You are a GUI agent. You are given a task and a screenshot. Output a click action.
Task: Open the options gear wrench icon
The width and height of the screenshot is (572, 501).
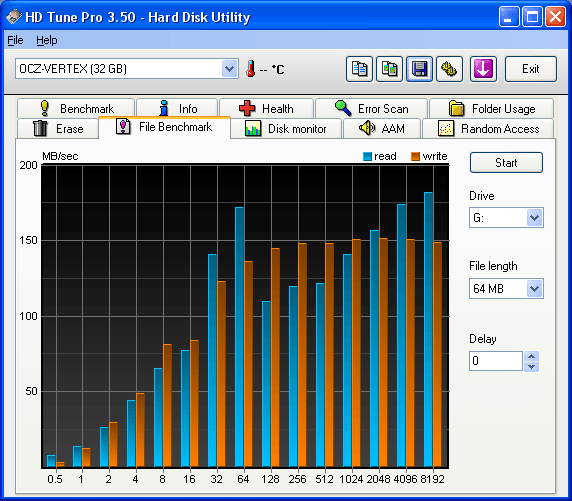pyautogui.click(x=449, y=69)
